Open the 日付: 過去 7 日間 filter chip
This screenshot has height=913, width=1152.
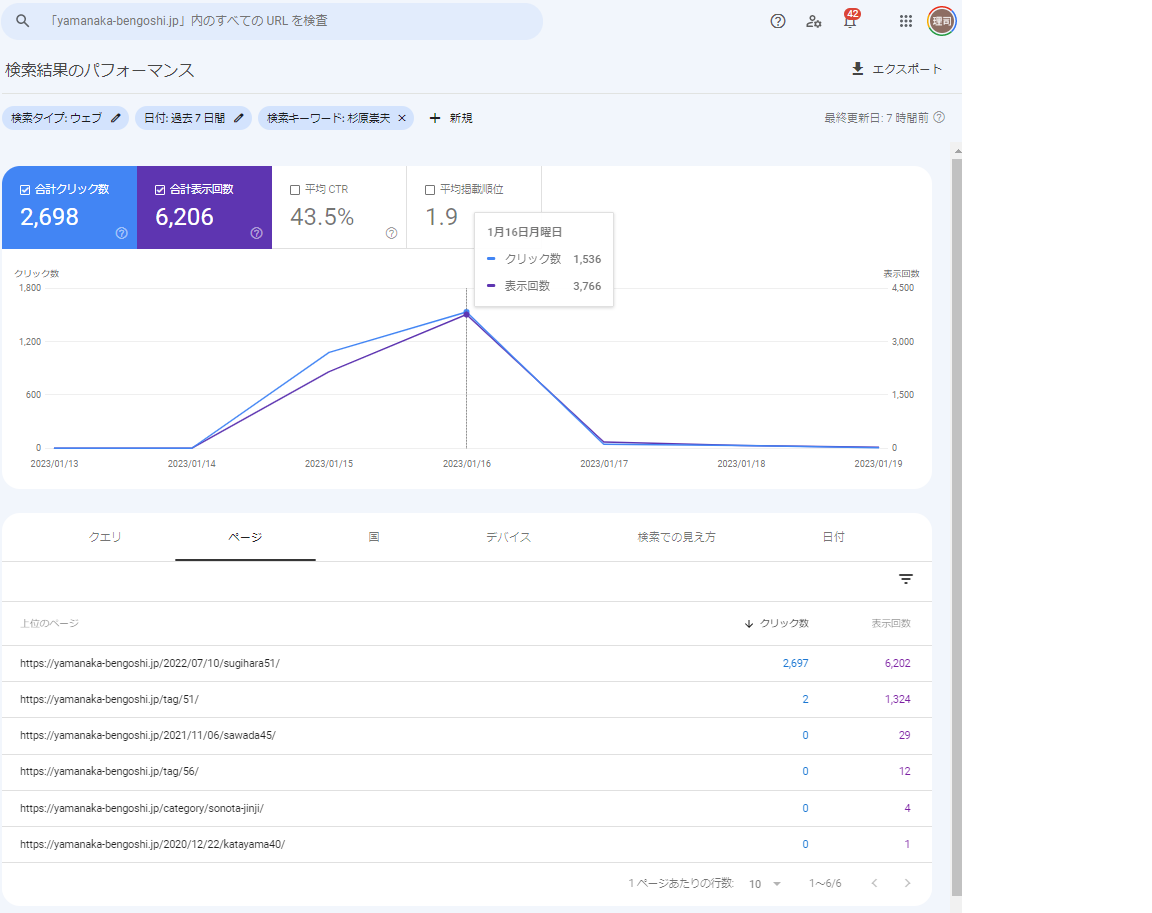coord(183,118)
